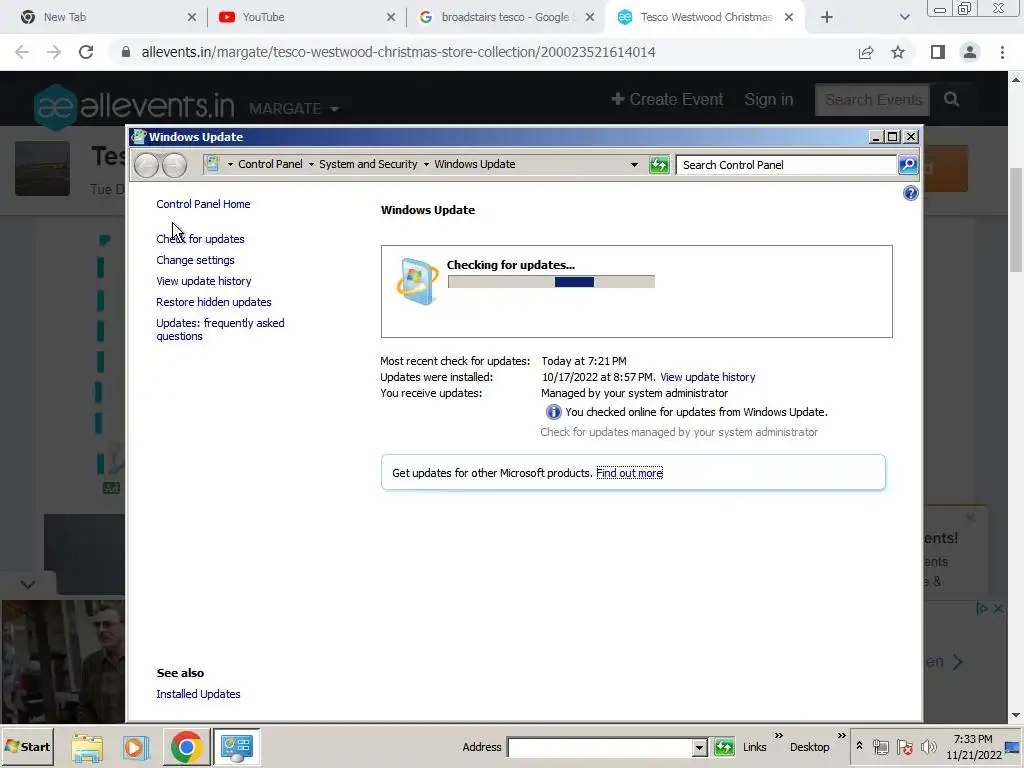Click the Chrome share page icon
The height and width of the screenshot is (768, 1024).
coord(866,52)
